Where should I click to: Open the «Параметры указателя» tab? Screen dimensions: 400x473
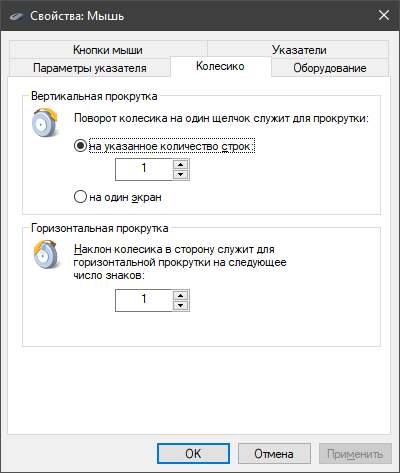pyautogui.click(x=90, y=68)
